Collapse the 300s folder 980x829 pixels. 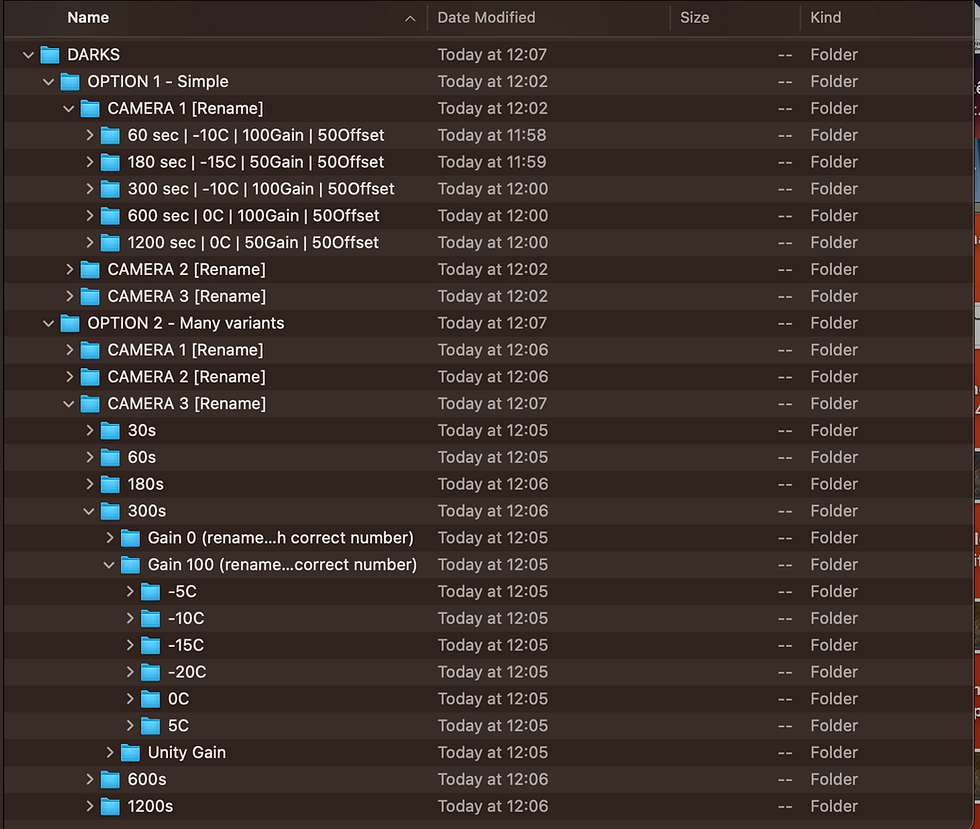[x=89, y=510]
